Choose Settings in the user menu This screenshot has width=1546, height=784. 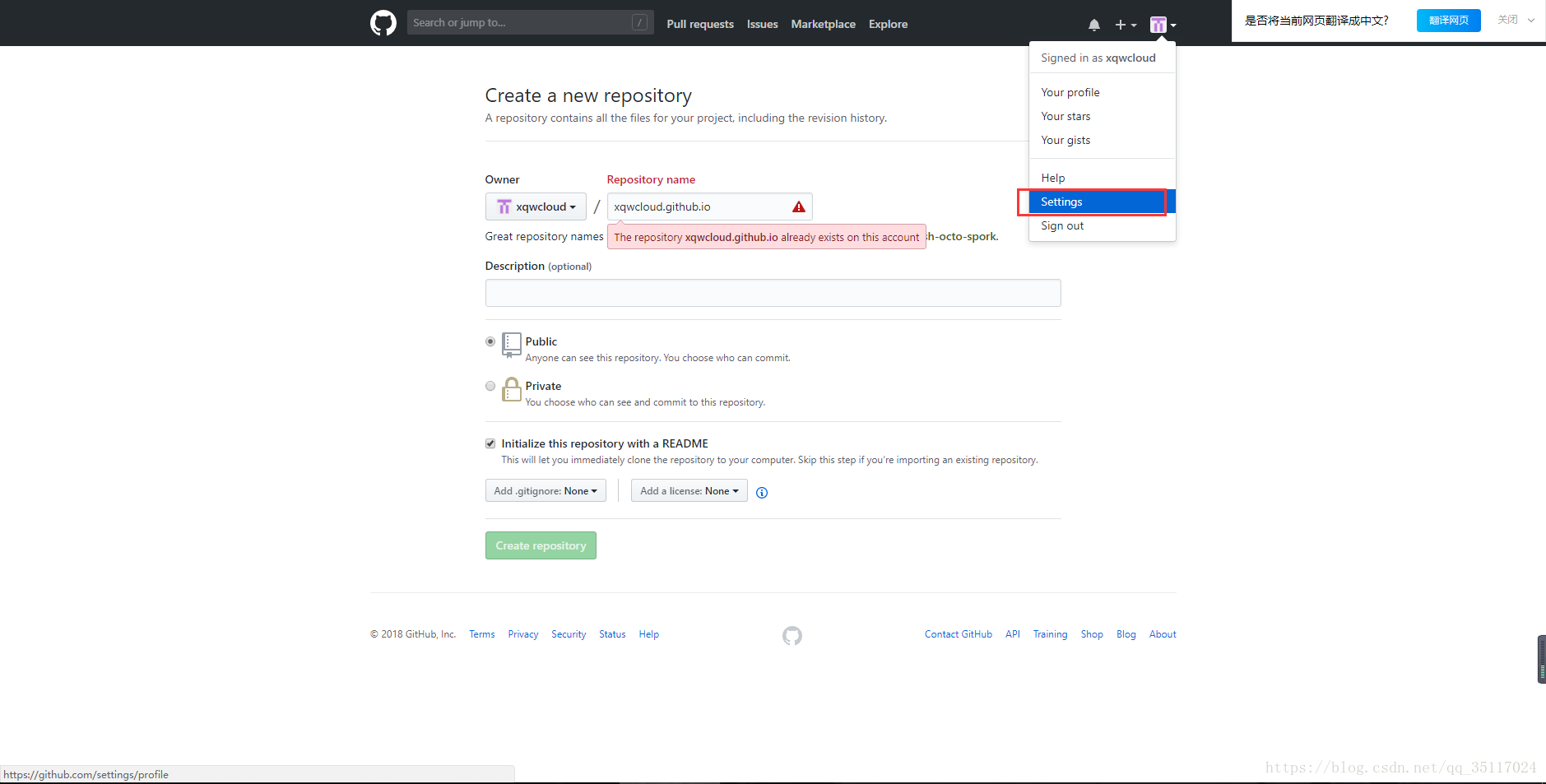tap(1103, 202)
